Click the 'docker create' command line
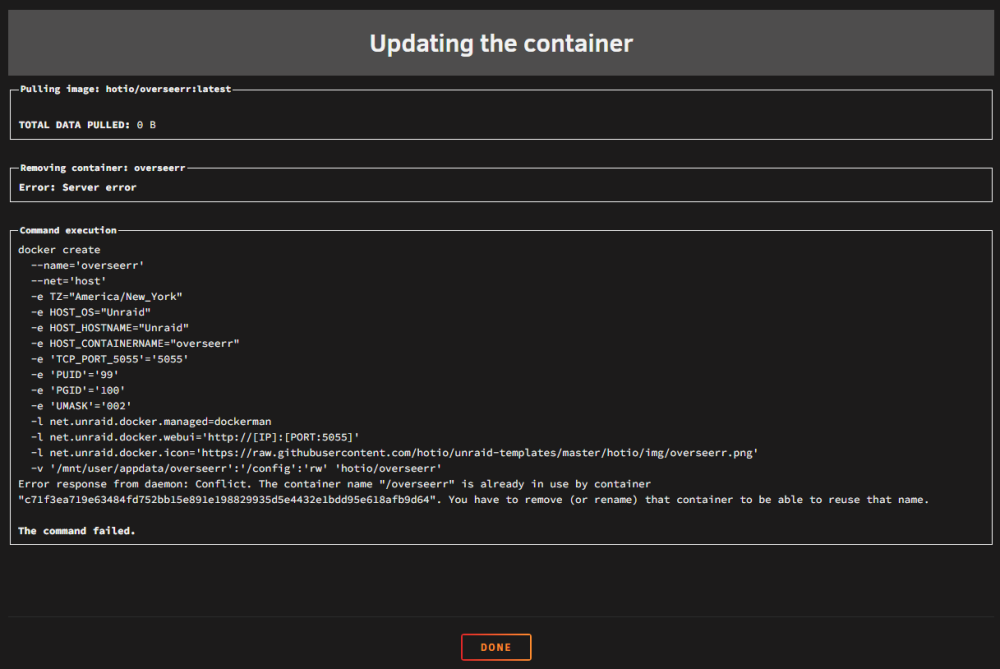 pos(59,250)
